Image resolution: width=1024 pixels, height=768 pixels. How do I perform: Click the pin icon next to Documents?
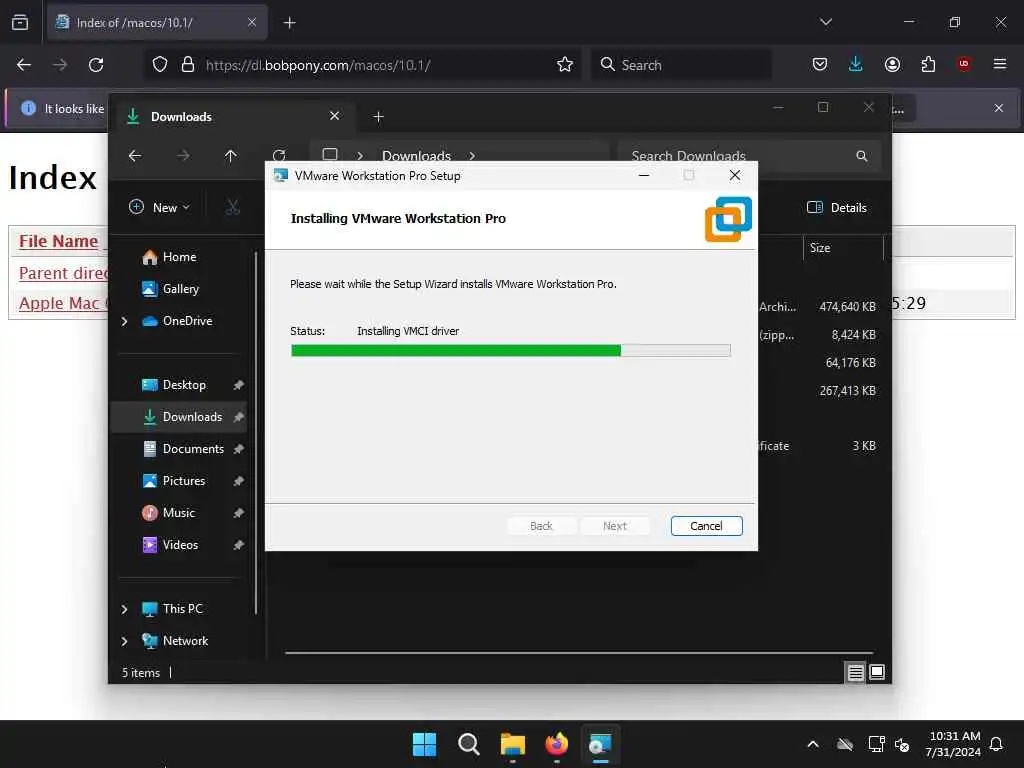point(238,449)
